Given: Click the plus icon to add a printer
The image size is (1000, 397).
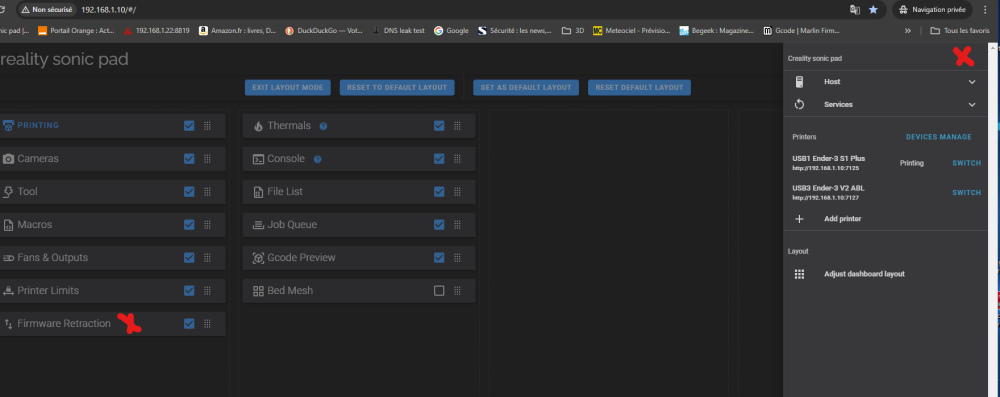Looking at the screenshot, I should 799,219.
